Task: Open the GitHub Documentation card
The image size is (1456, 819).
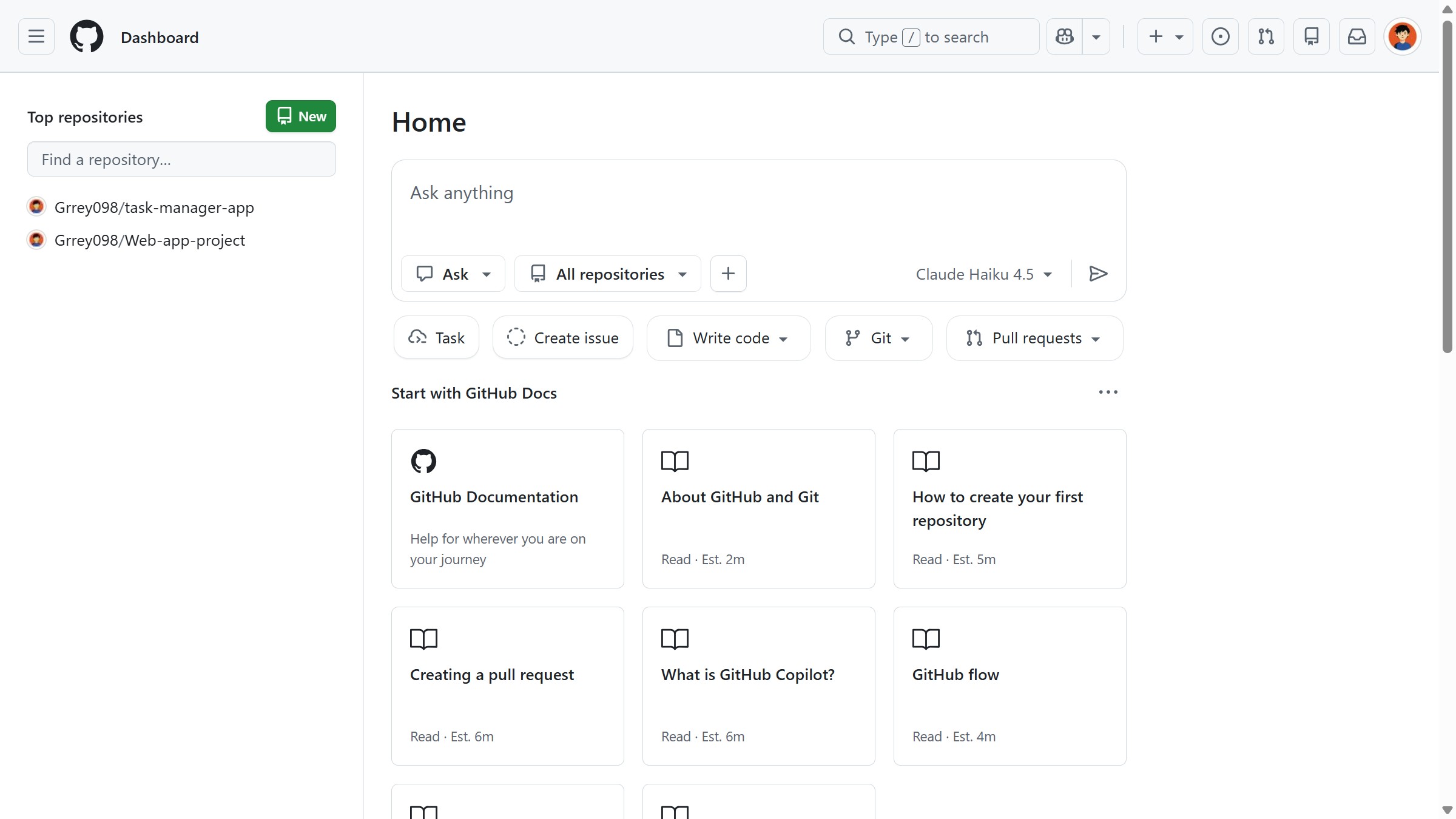Action: point(508,508)
